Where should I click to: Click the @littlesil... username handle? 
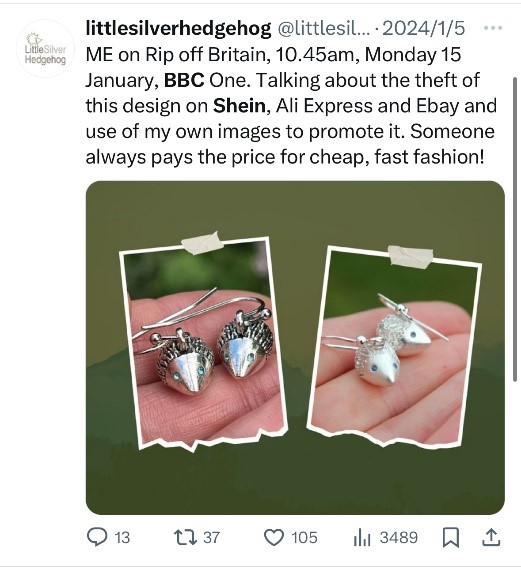[324, 28]
